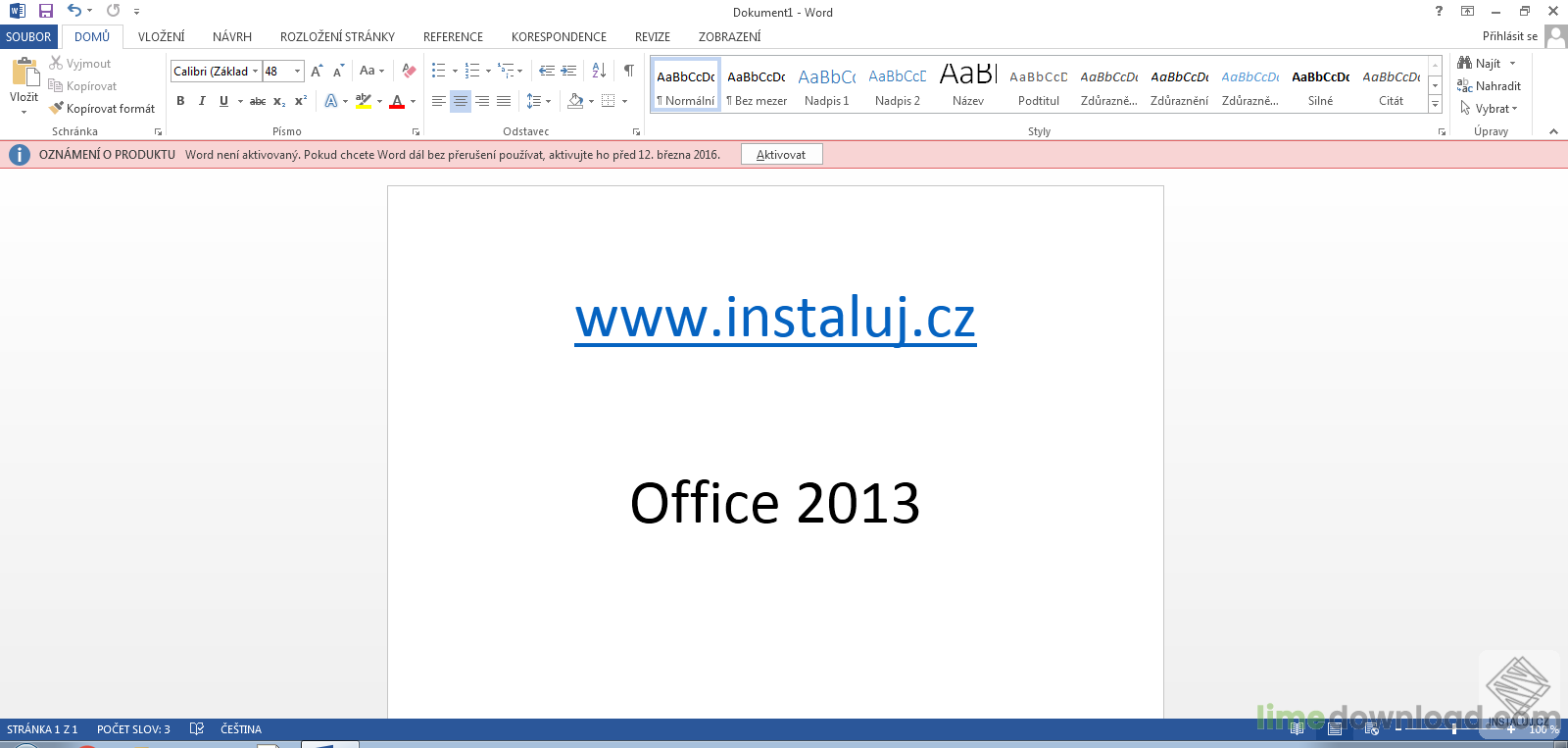Decrease paragraph indent

pos(547,71)
